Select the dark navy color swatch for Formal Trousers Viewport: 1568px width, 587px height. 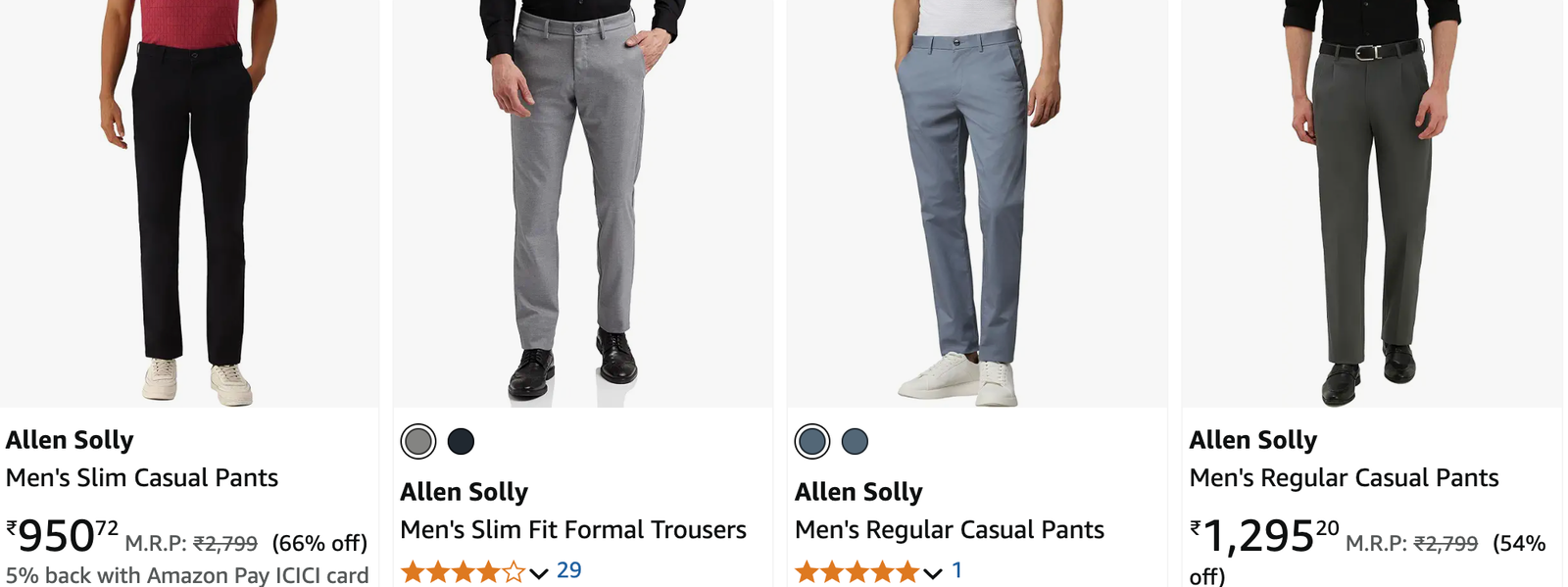[x=461, y=442]
